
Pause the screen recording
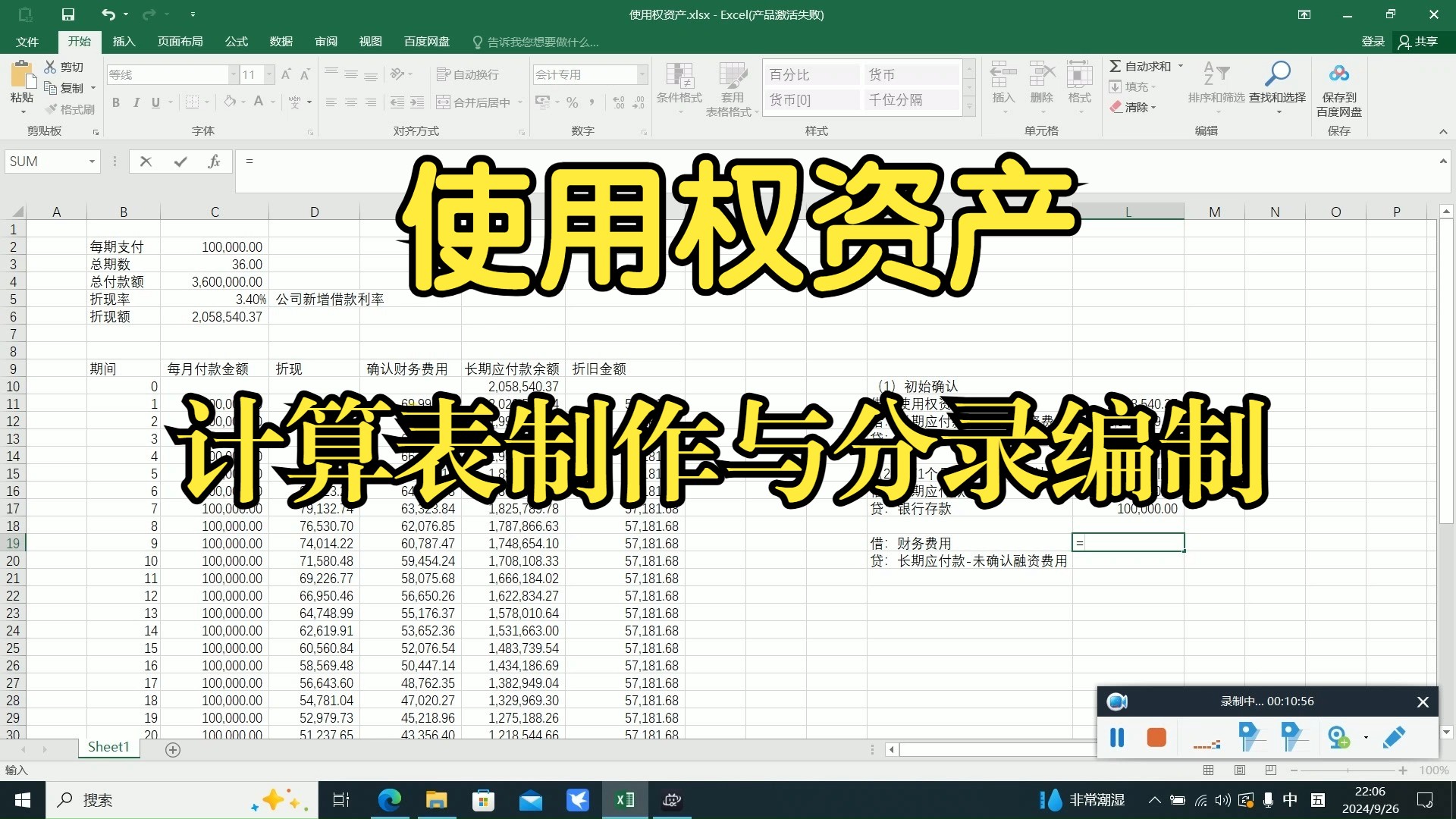click(1117, 737)
